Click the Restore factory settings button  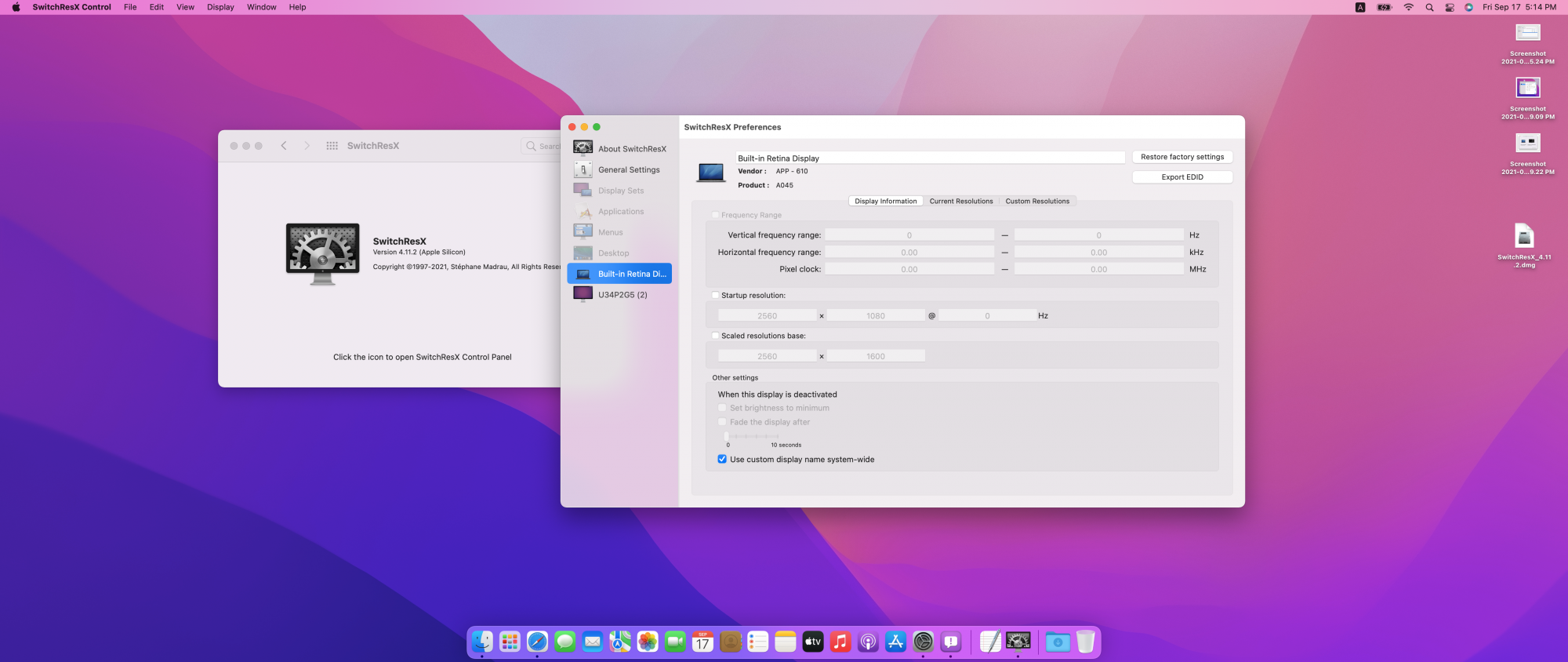tap(1181, 157)
